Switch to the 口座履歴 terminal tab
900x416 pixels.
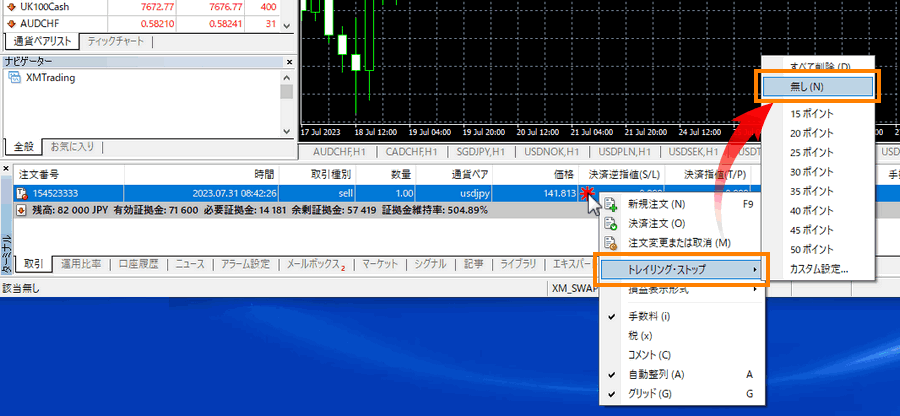pyautogui.click(x=139, y=264)
